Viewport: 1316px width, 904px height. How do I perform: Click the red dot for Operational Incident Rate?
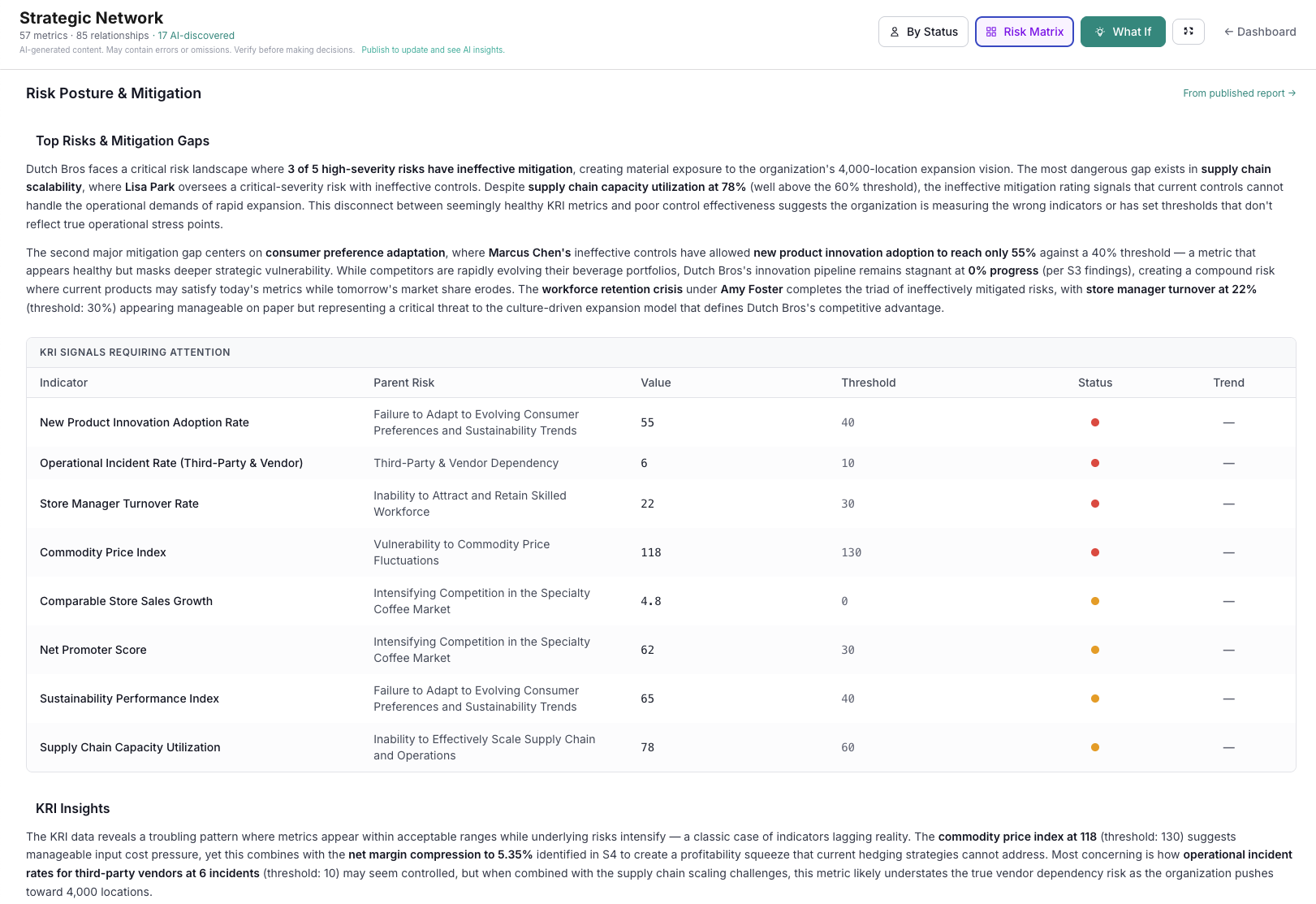point(1095,462)
